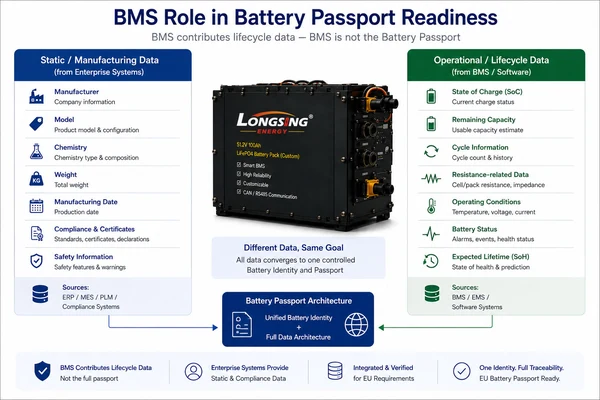The height and width of the screenshot is (400, 600).
Task: Click the subtitle 'BMS is not the Battery Passport'
Action: 385,38
